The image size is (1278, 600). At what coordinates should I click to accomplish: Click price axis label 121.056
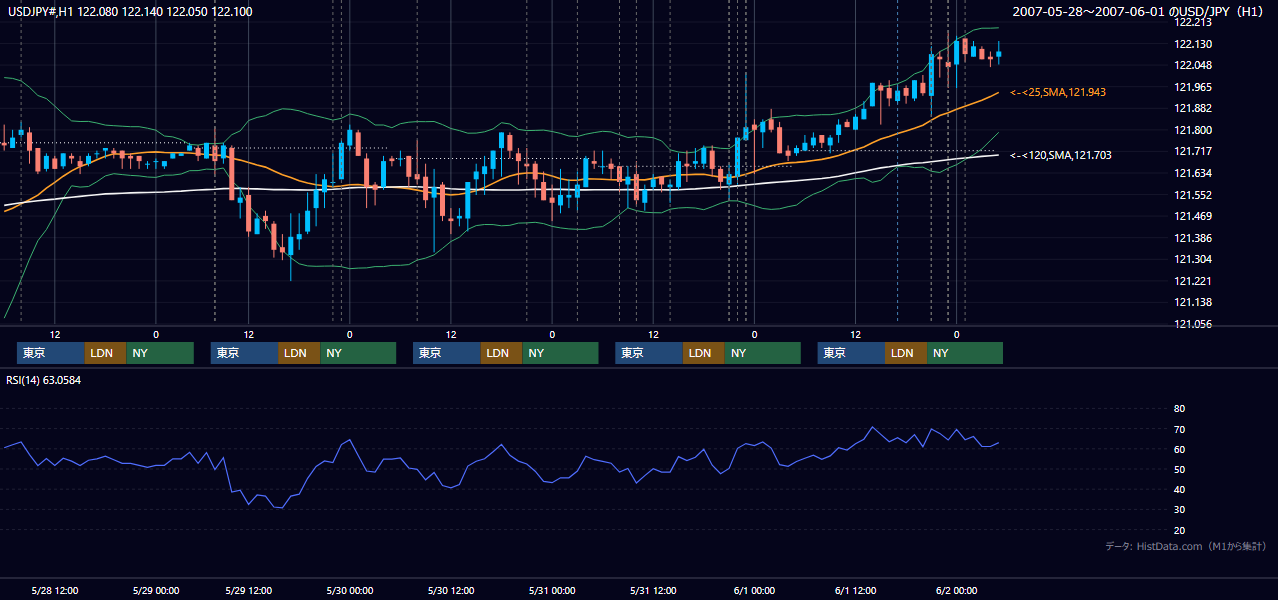pyautogui.click(x=1194, y=324)
